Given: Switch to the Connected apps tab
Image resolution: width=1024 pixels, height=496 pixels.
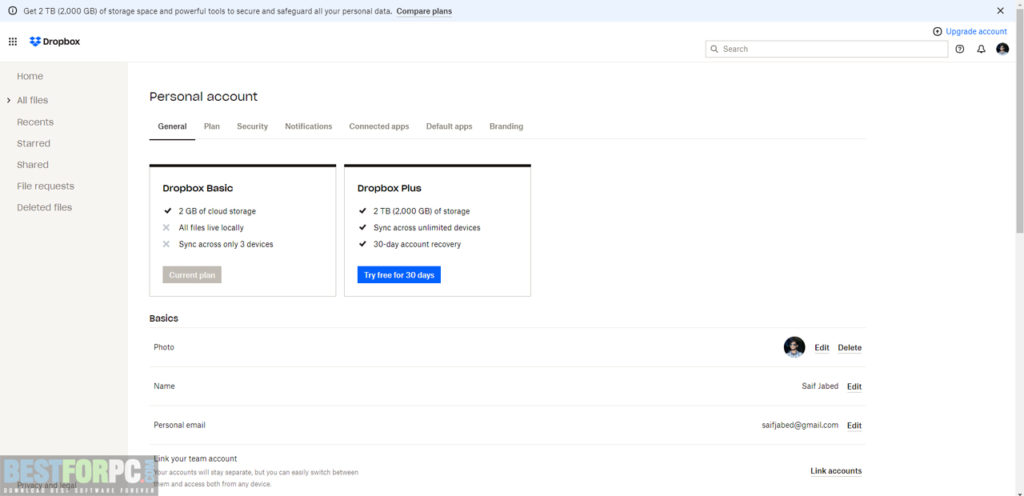Looking at the screenshot, I should point(379,127).
